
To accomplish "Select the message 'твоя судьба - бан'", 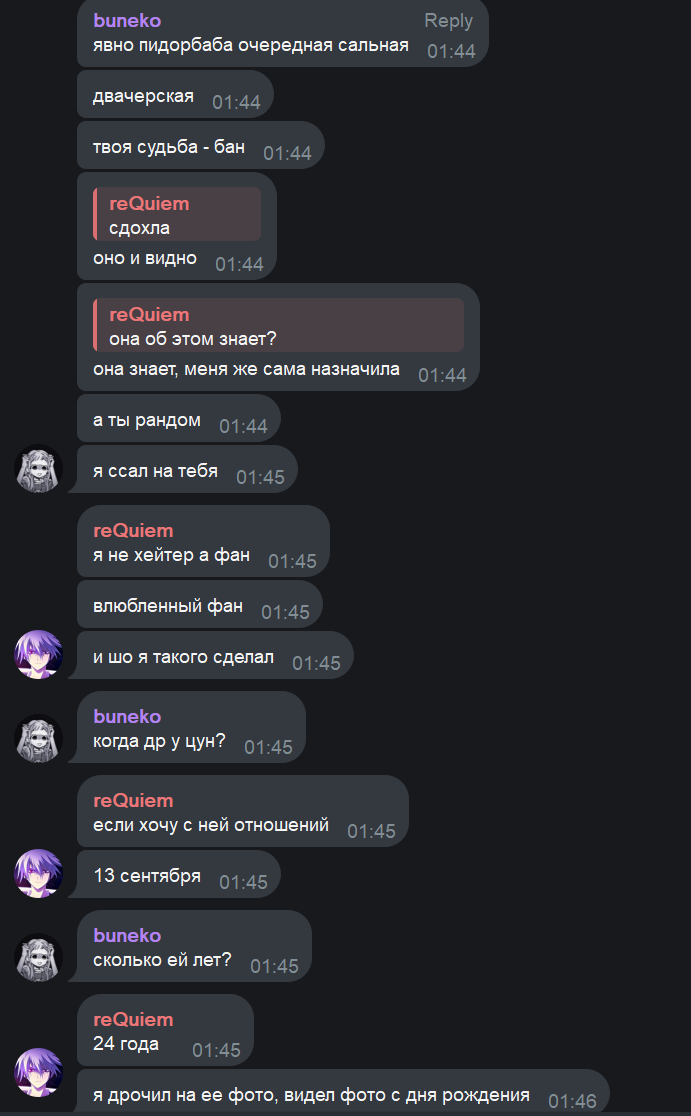I will 201,145.
